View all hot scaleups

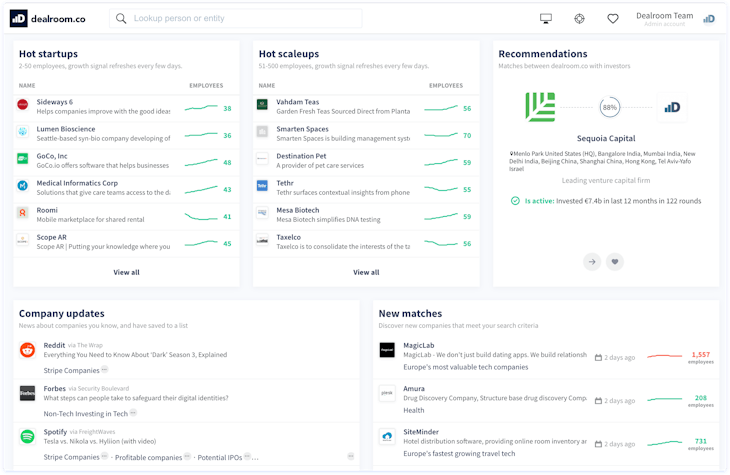[x=366, y=272]
